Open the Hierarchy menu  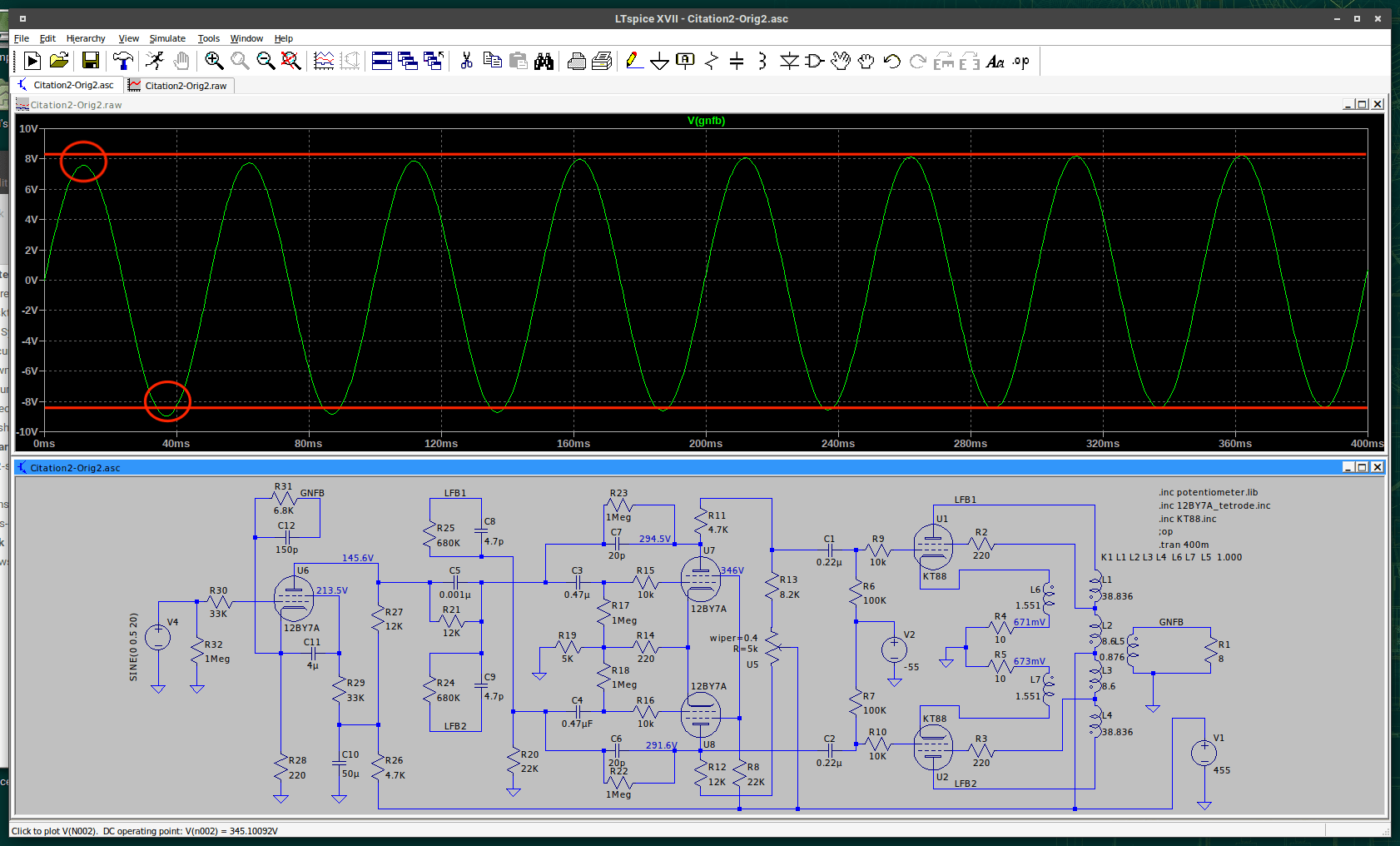pos(86,38)
